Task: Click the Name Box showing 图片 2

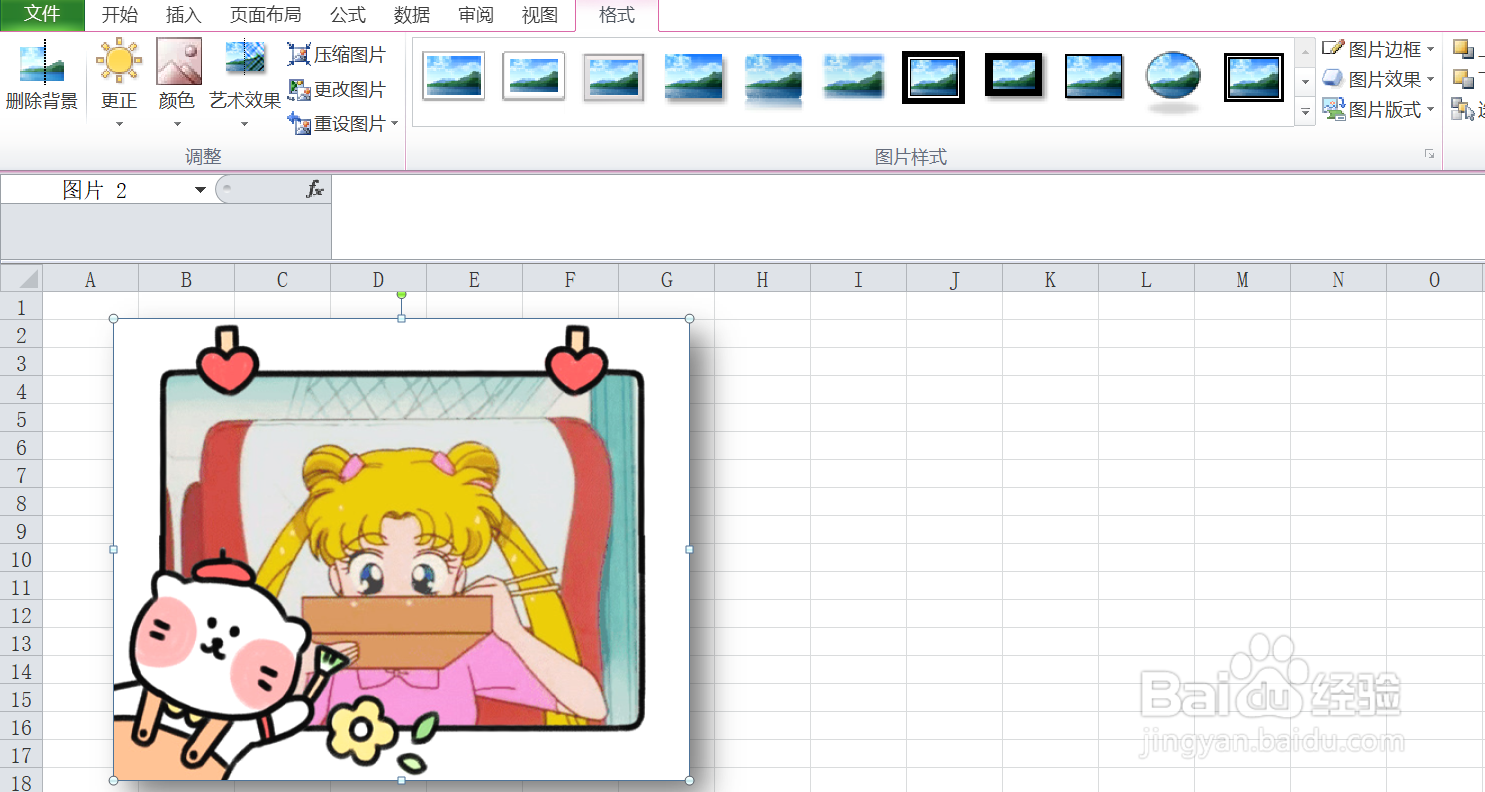Action: coord(96,190)
